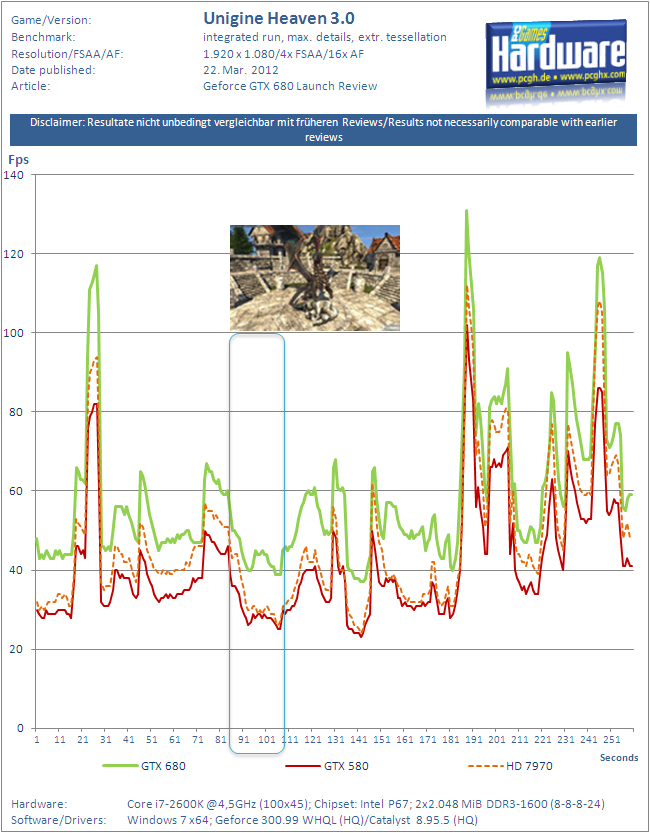Click the Core i7-2600K hardware specification line
Screen dimensions: 650x833
coord(366,804)
